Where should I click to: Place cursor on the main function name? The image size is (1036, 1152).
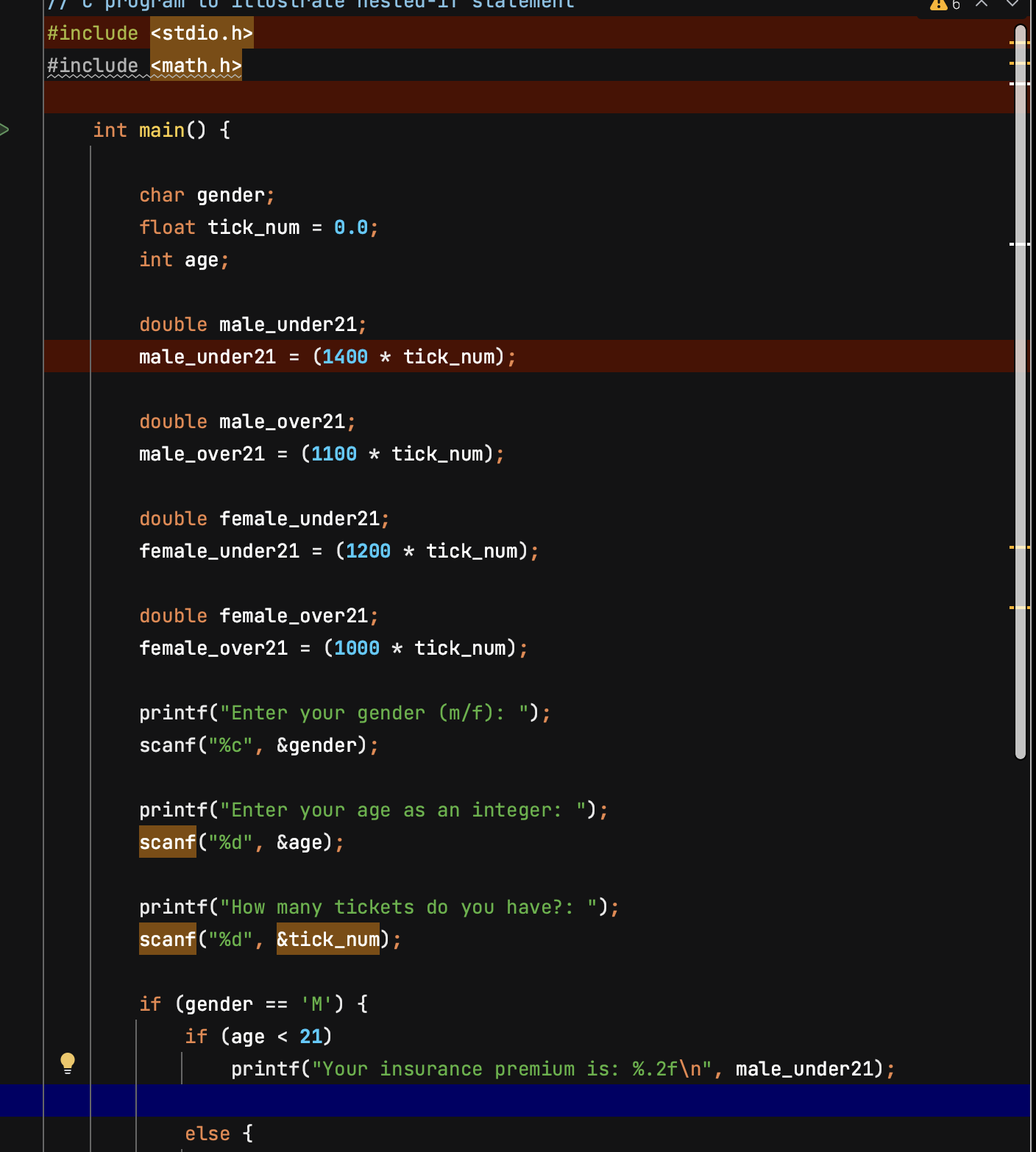click(x=162, y=130)
